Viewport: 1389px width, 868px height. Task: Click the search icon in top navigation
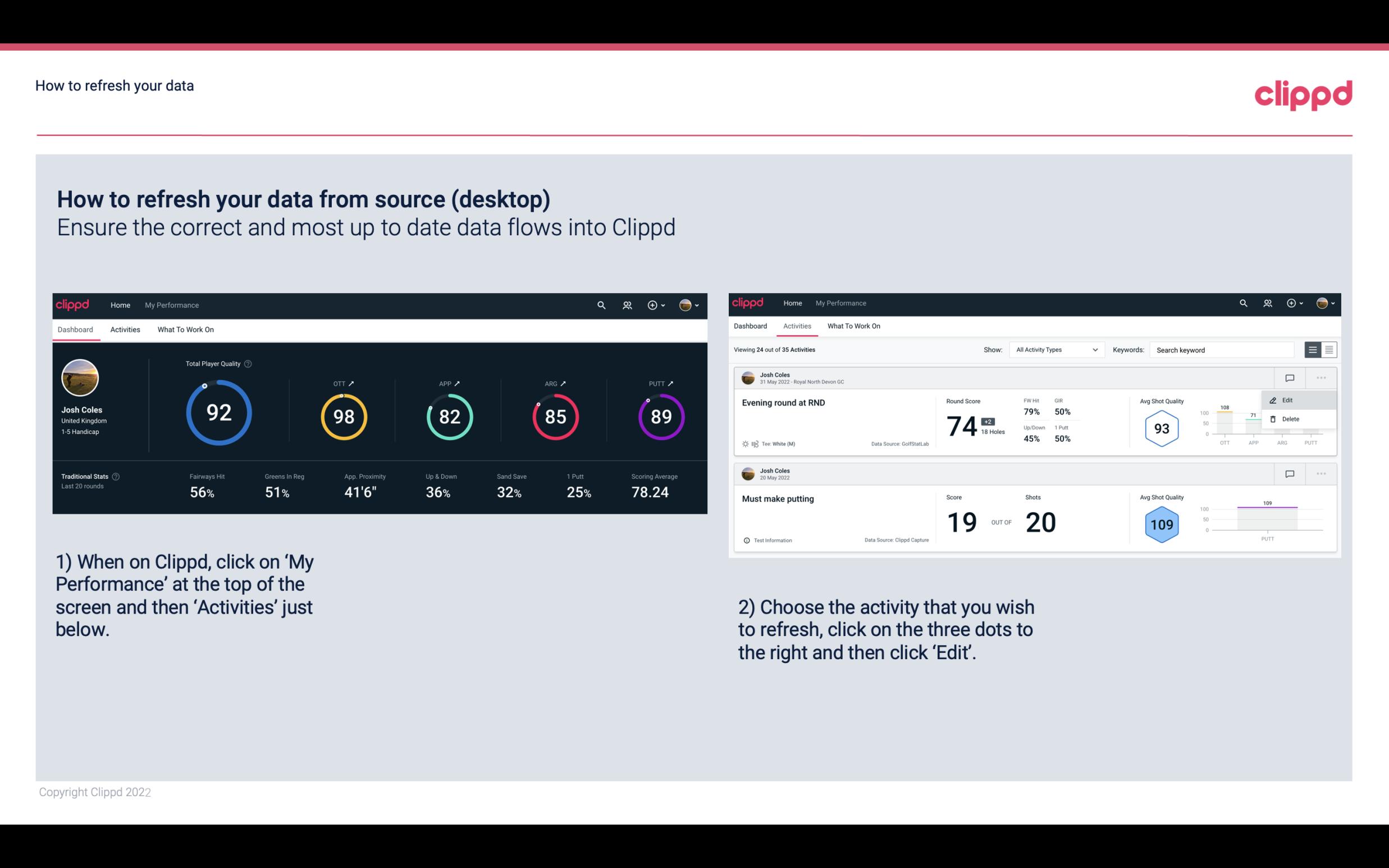600,305
